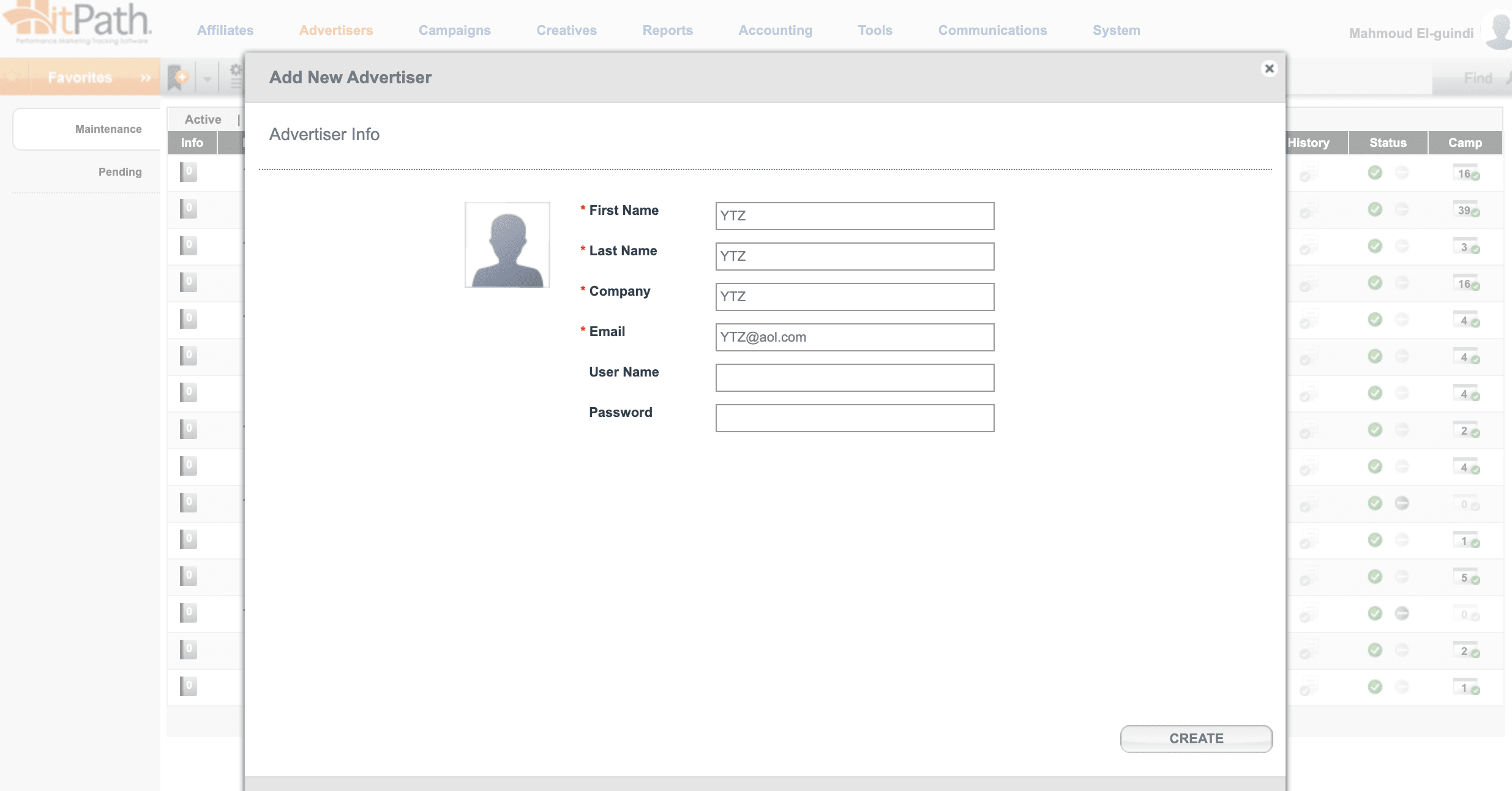Toggle green active status in first row
Image resolution: width=1512 pixels, height=791 pixels.
point(1375,173)
